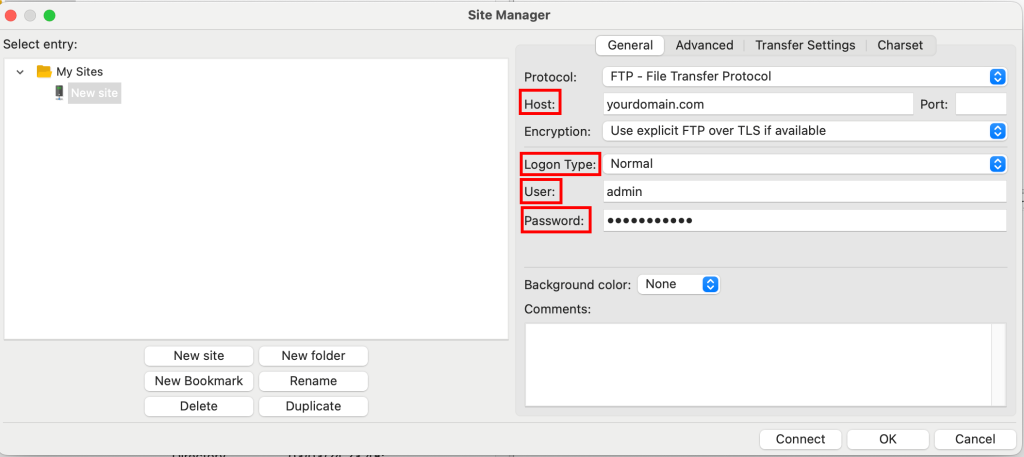Focus the User field containing admin
This screenshot has width=1024, height=457.
804,192
